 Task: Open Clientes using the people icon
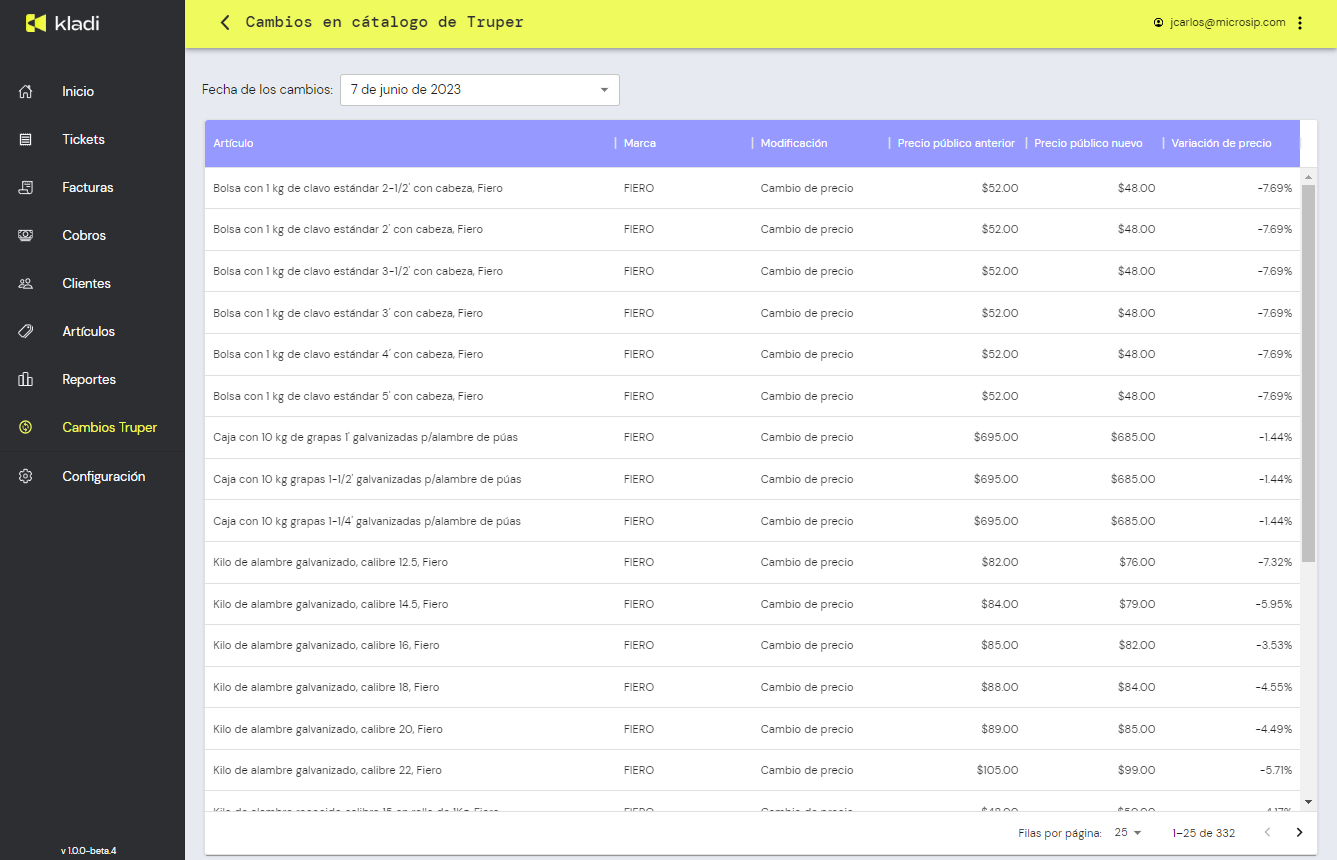tap(26, 284)
